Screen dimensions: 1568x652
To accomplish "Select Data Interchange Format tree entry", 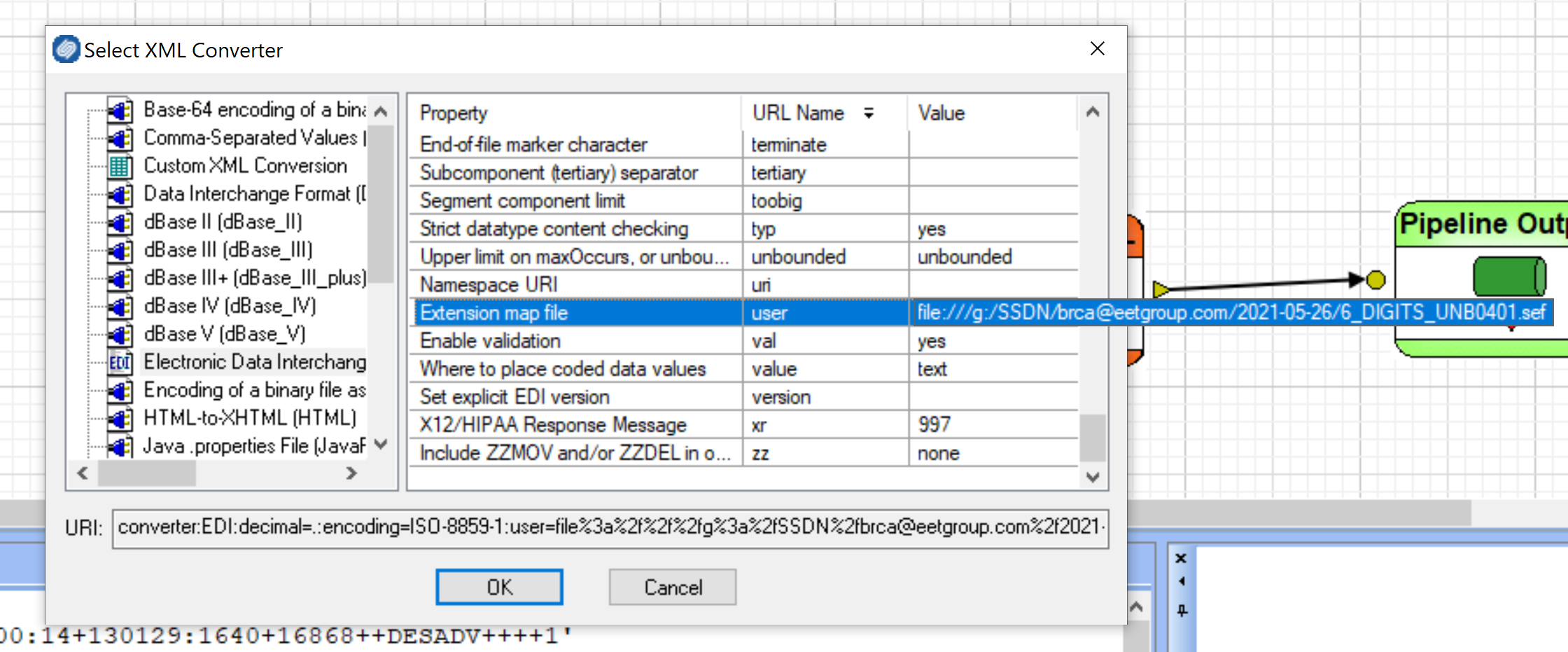I will [253, 194].
